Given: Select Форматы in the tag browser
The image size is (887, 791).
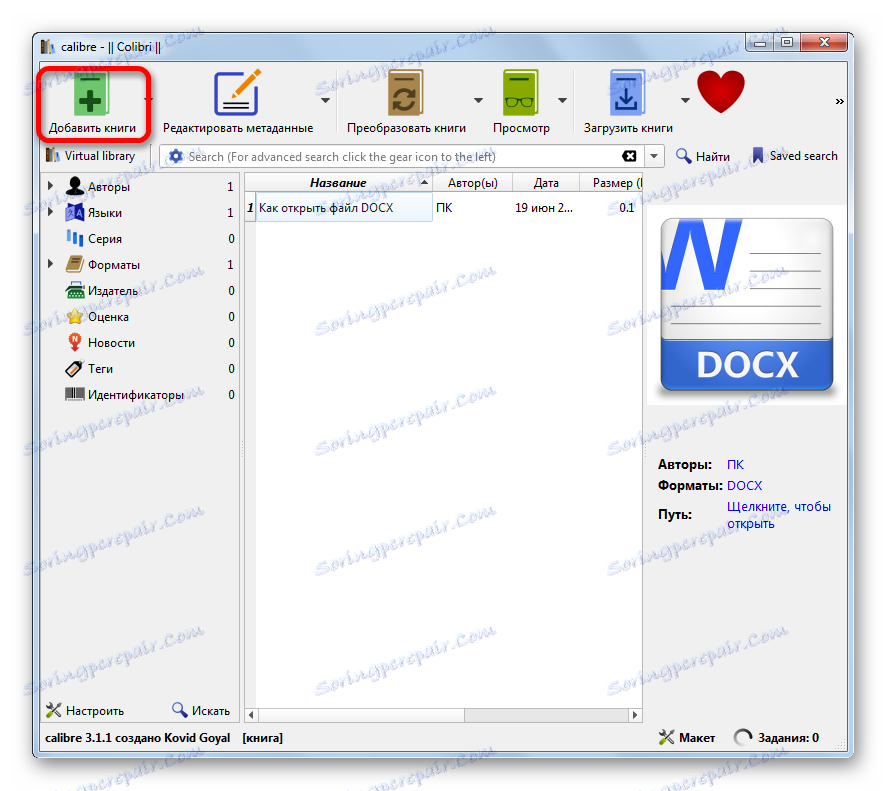Looking at the screenshot, I should pos(113,265).
